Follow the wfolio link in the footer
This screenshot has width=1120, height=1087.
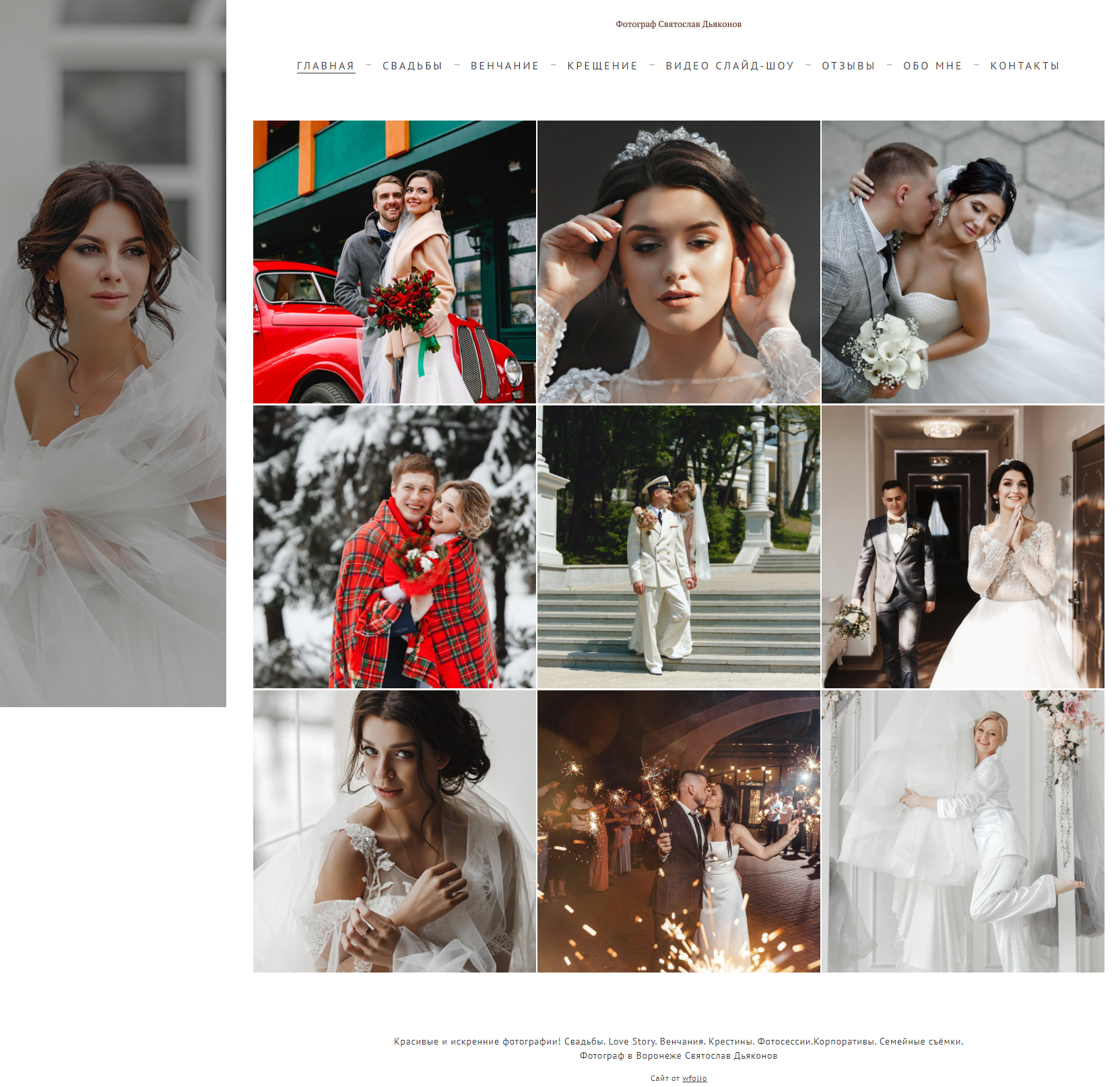pos(694,1078)
